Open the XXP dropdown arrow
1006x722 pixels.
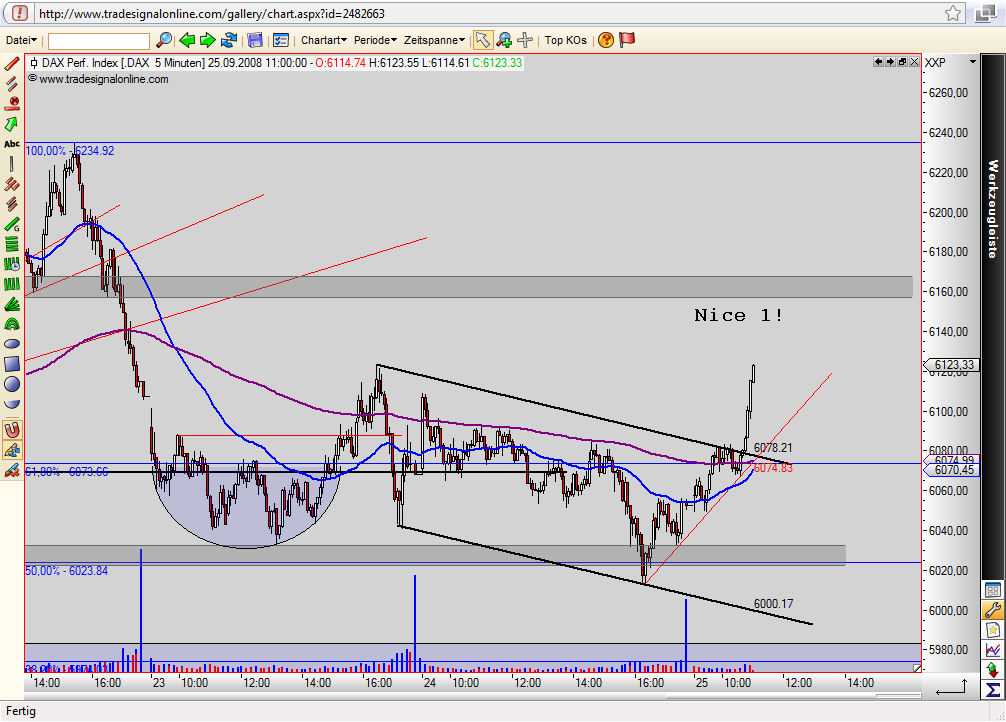(973, 62)
